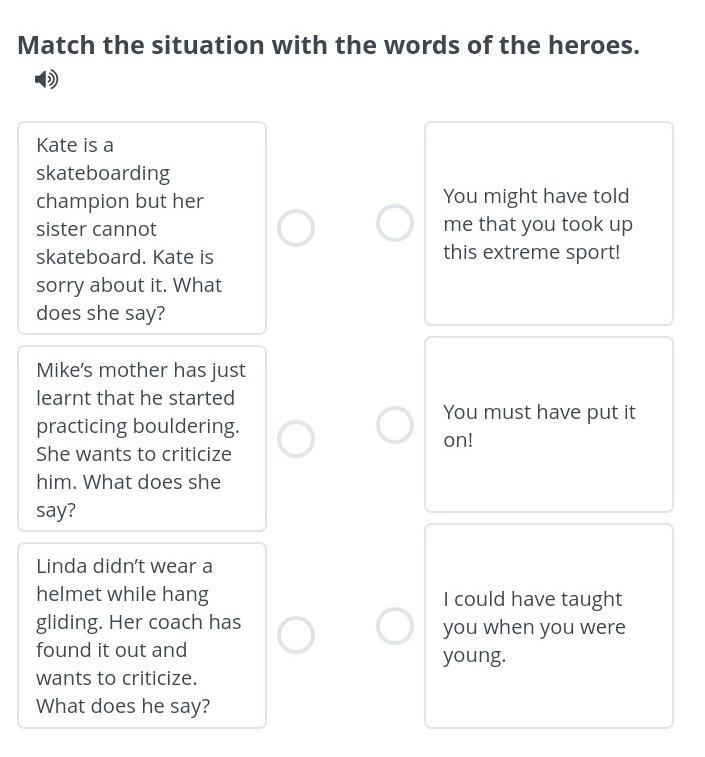The image size is (705, 757).
Task: Select the radio circle beside Kate's skateboarding situation
Action: pos(296,228)
